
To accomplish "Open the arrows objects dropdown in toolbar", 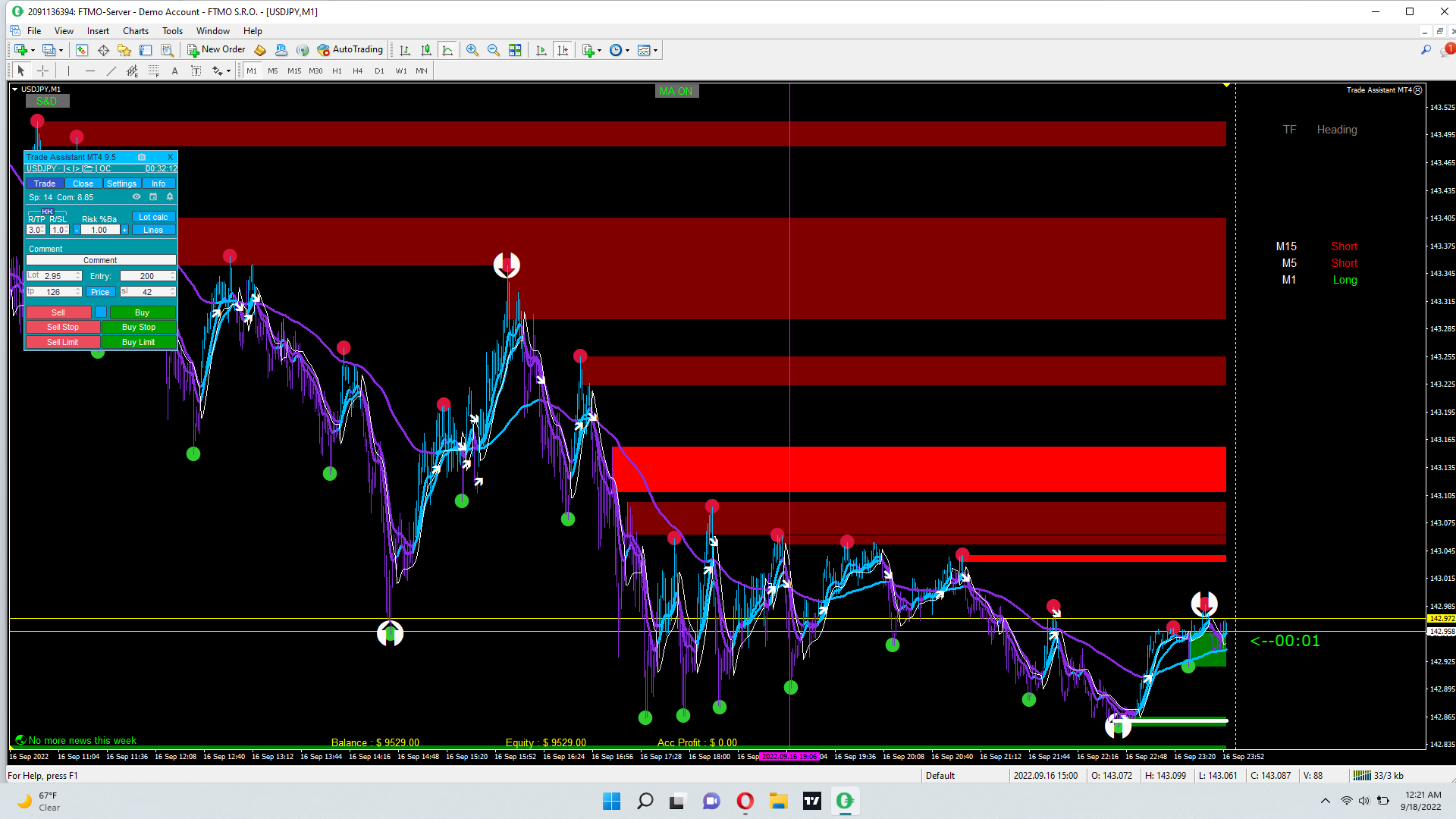I will point(228,71).
